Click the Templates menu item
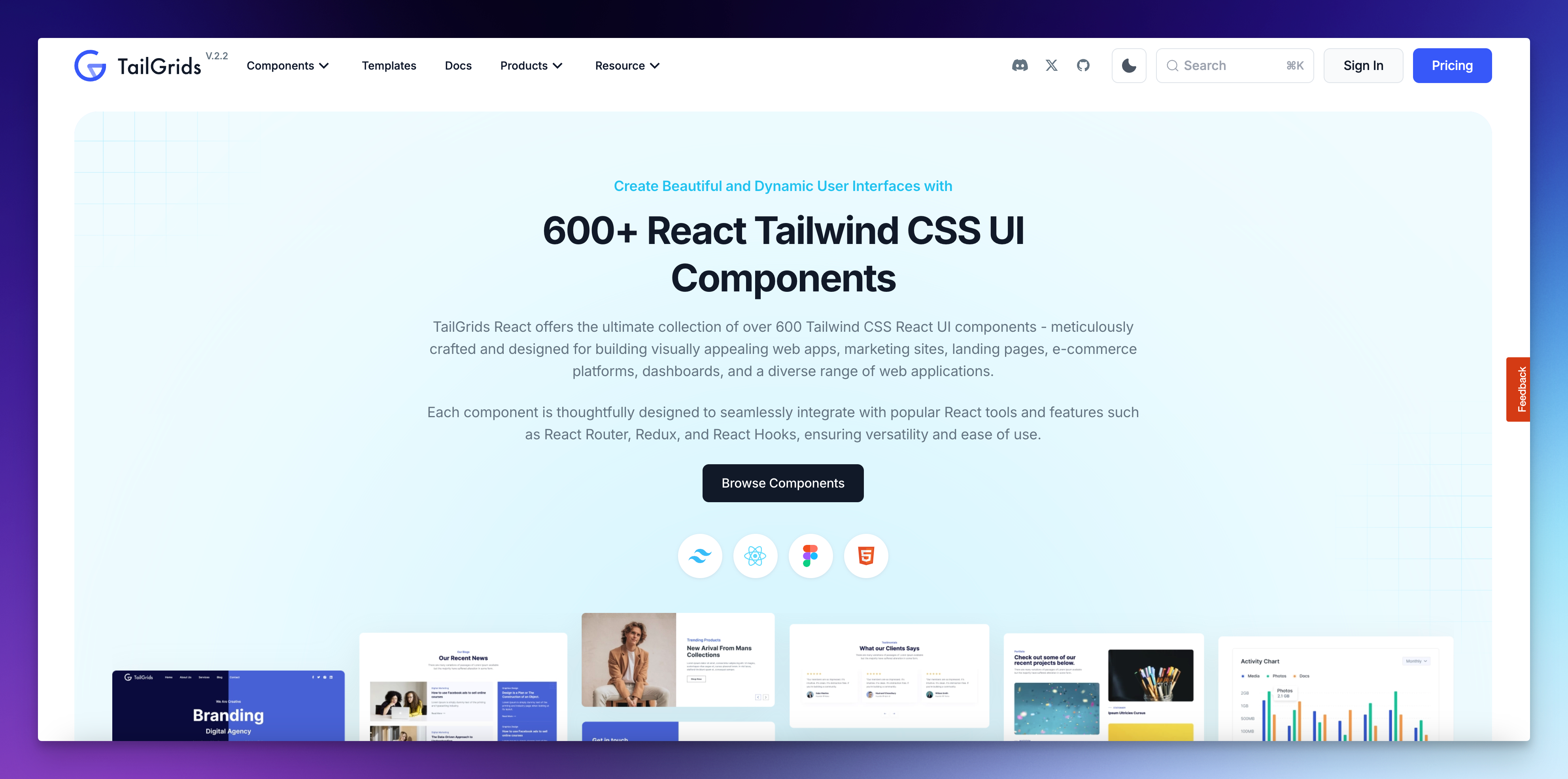The width and height of the screenshot is (1568, 779). [389, 65]
